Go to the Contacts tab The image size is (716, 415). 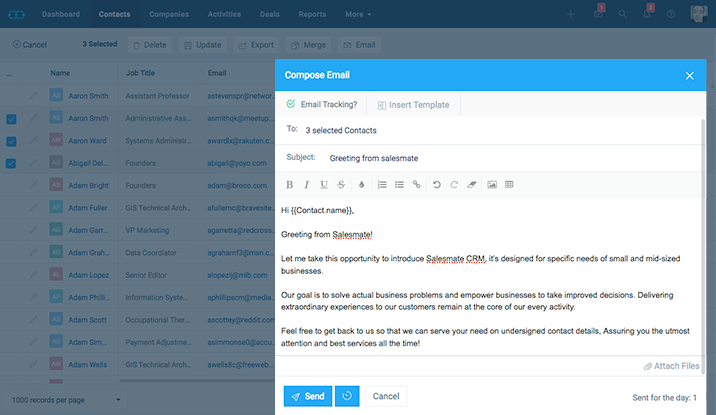[114, 14]
